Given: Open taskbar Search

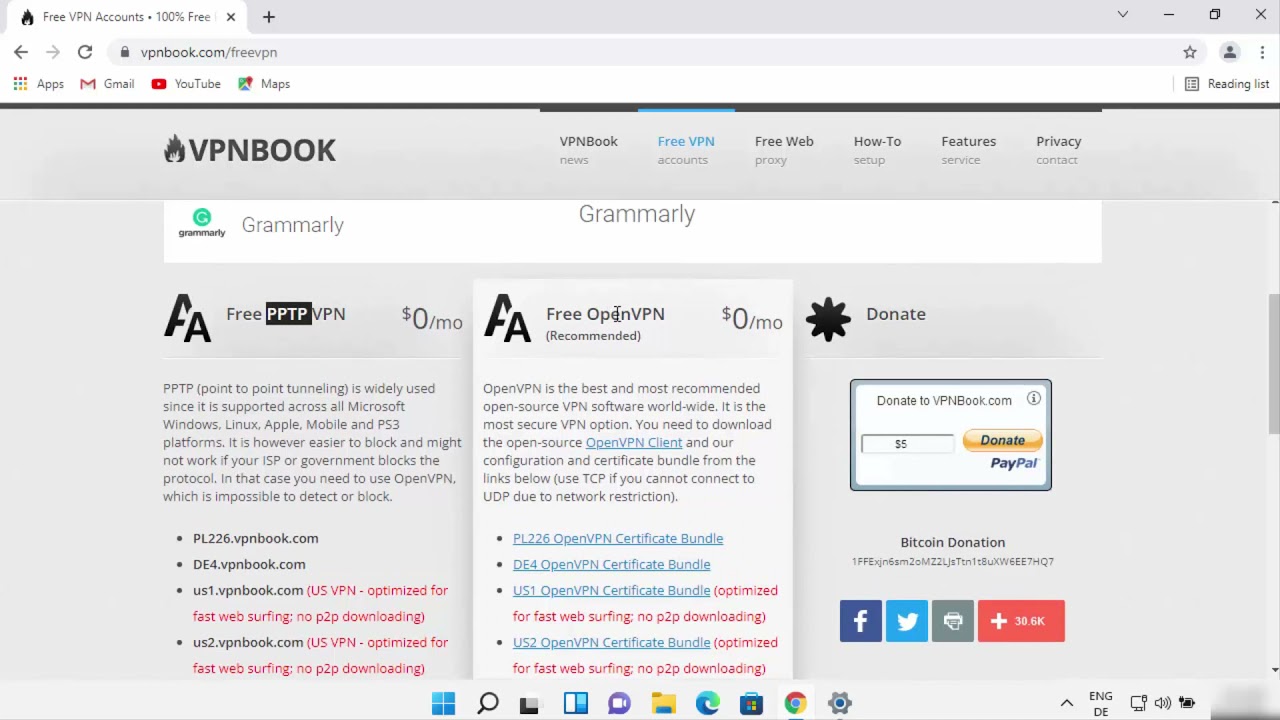Looking at the screenshot, I should point(488,703).
